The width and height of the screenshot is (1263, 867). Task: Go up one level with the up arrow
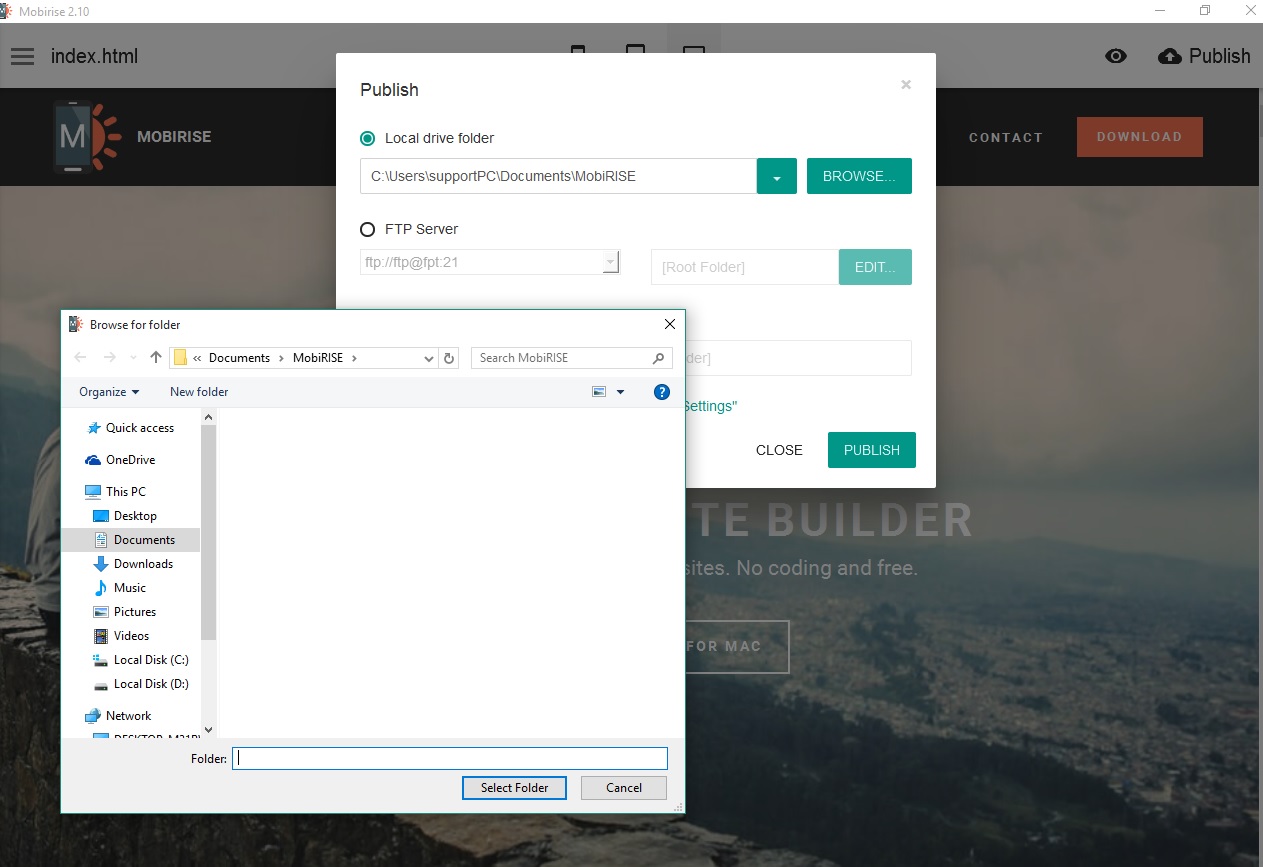coord(156,357)
